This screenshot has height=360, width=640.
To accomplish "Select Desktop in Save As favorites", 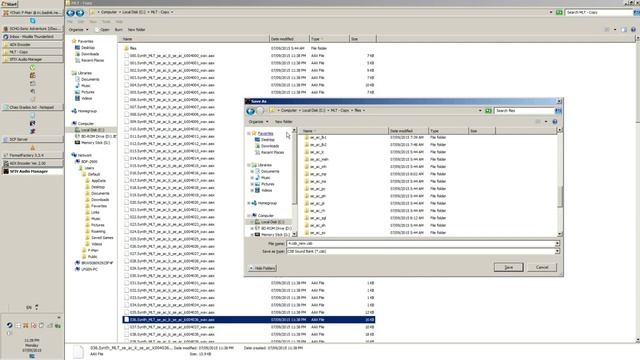I will [x=268, y=140].
